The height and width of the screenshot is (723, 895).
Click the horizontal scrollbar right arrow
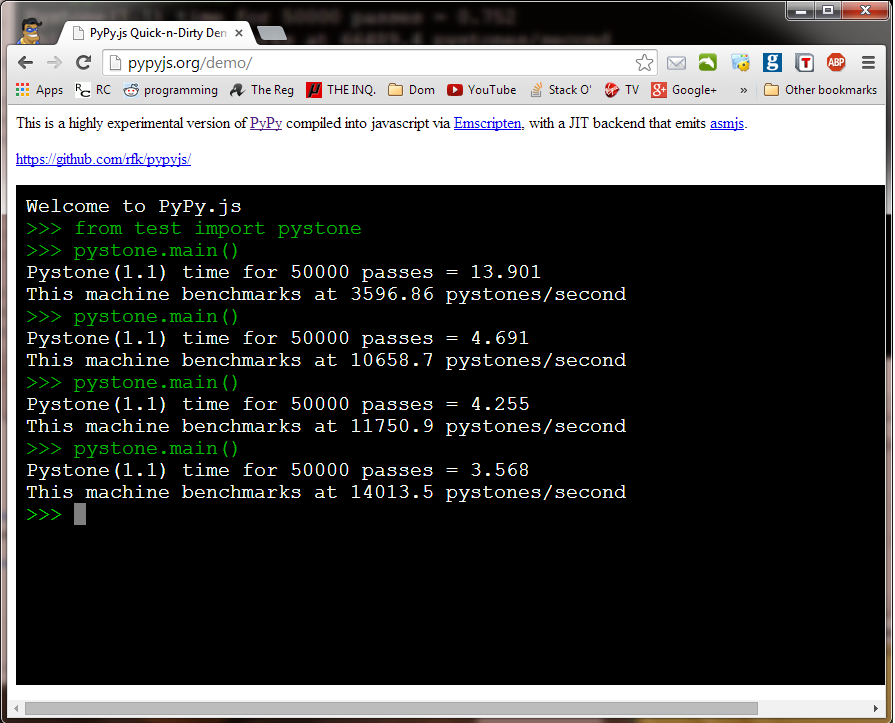click(x=876, y=709)
